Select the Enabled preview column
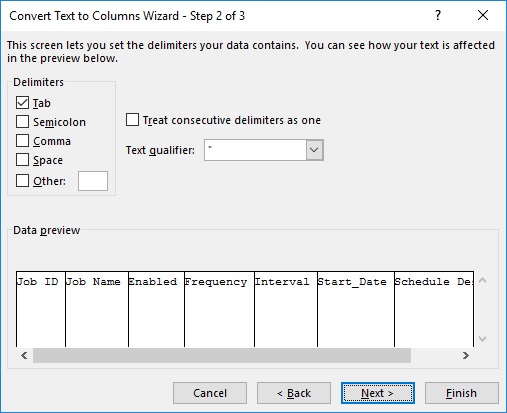Image resolution: width=507 pixels, height=413 pixels. tap(156, 309)
